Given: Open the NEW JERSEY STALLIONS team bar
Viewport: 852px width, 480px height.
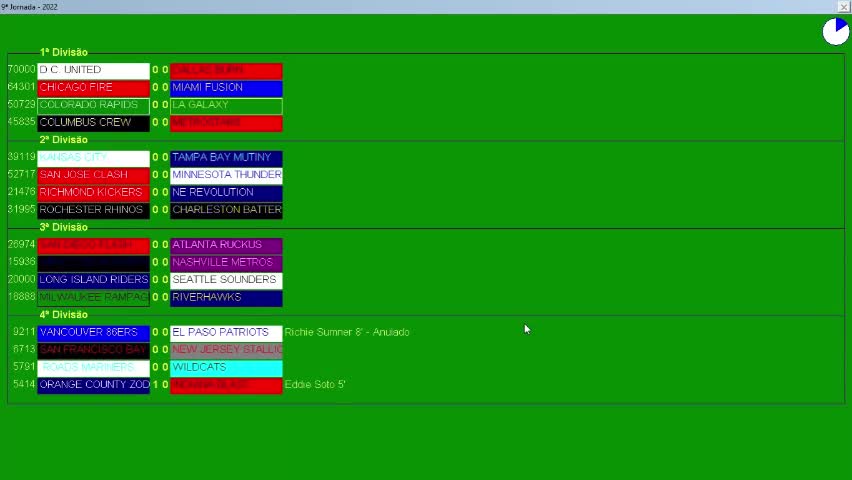Looking at the screenshot, I should point(226,351).
